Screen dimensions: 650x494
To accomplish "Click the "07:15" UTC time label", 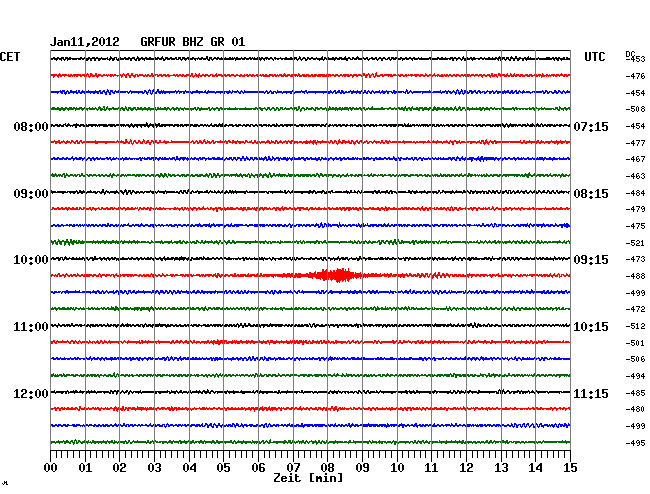I will [591, 126].
